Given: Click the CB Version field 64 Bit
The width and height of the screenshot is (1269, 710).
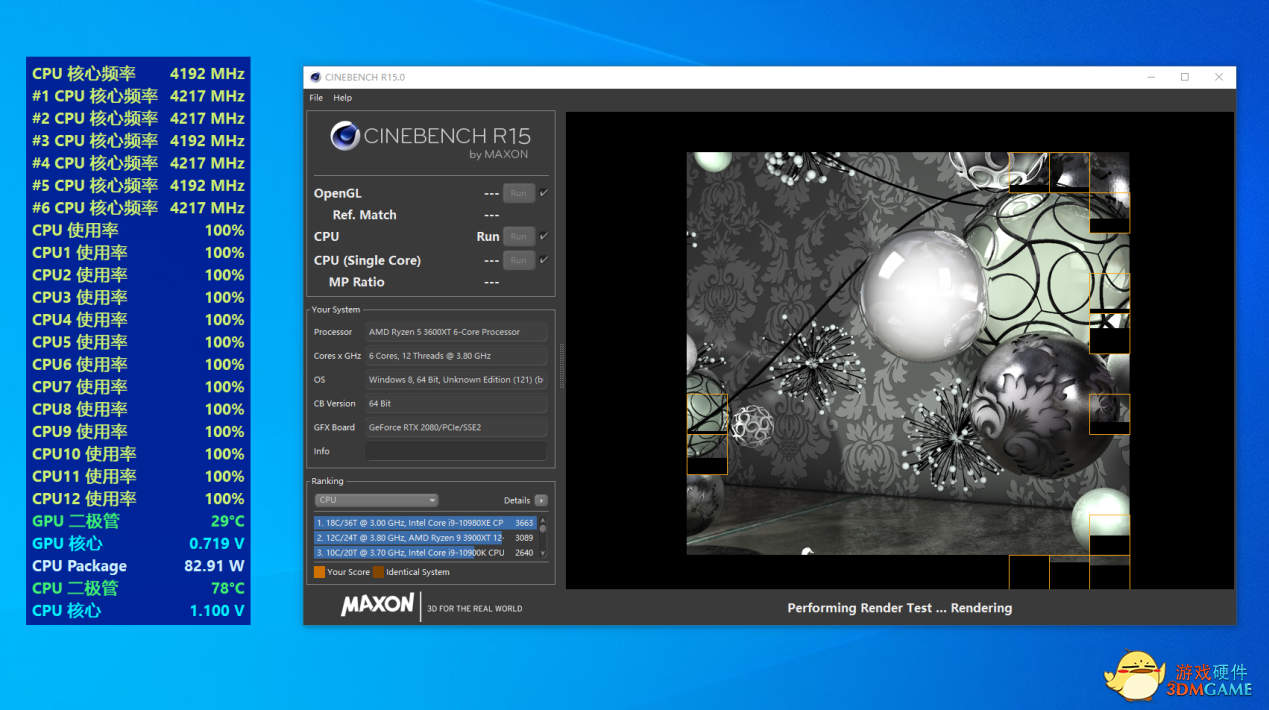Looking at the screenshot, I should coord(456,404).
